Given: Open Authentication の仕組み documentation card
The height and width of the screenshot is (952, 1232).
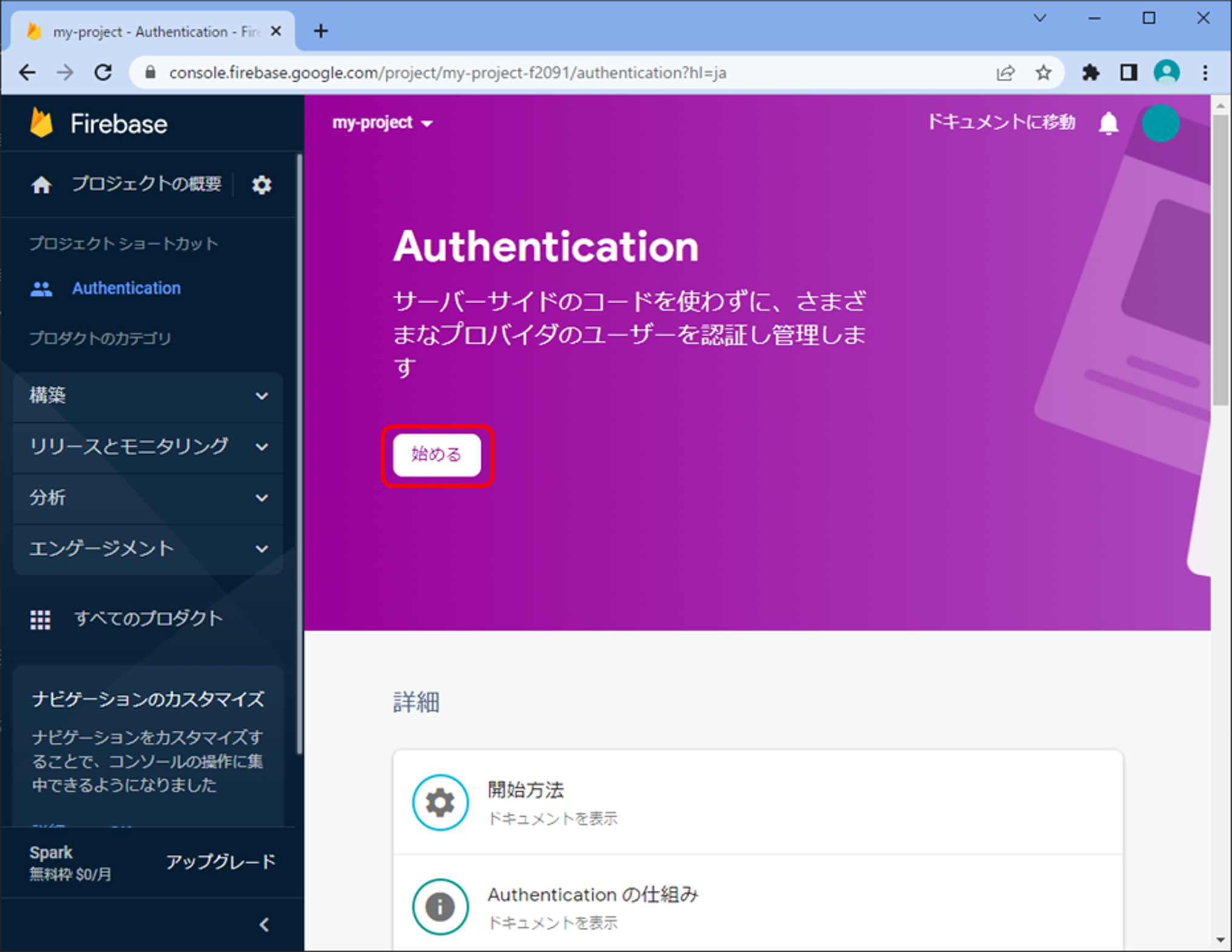Looking at the screenshot, I should 758,903.
